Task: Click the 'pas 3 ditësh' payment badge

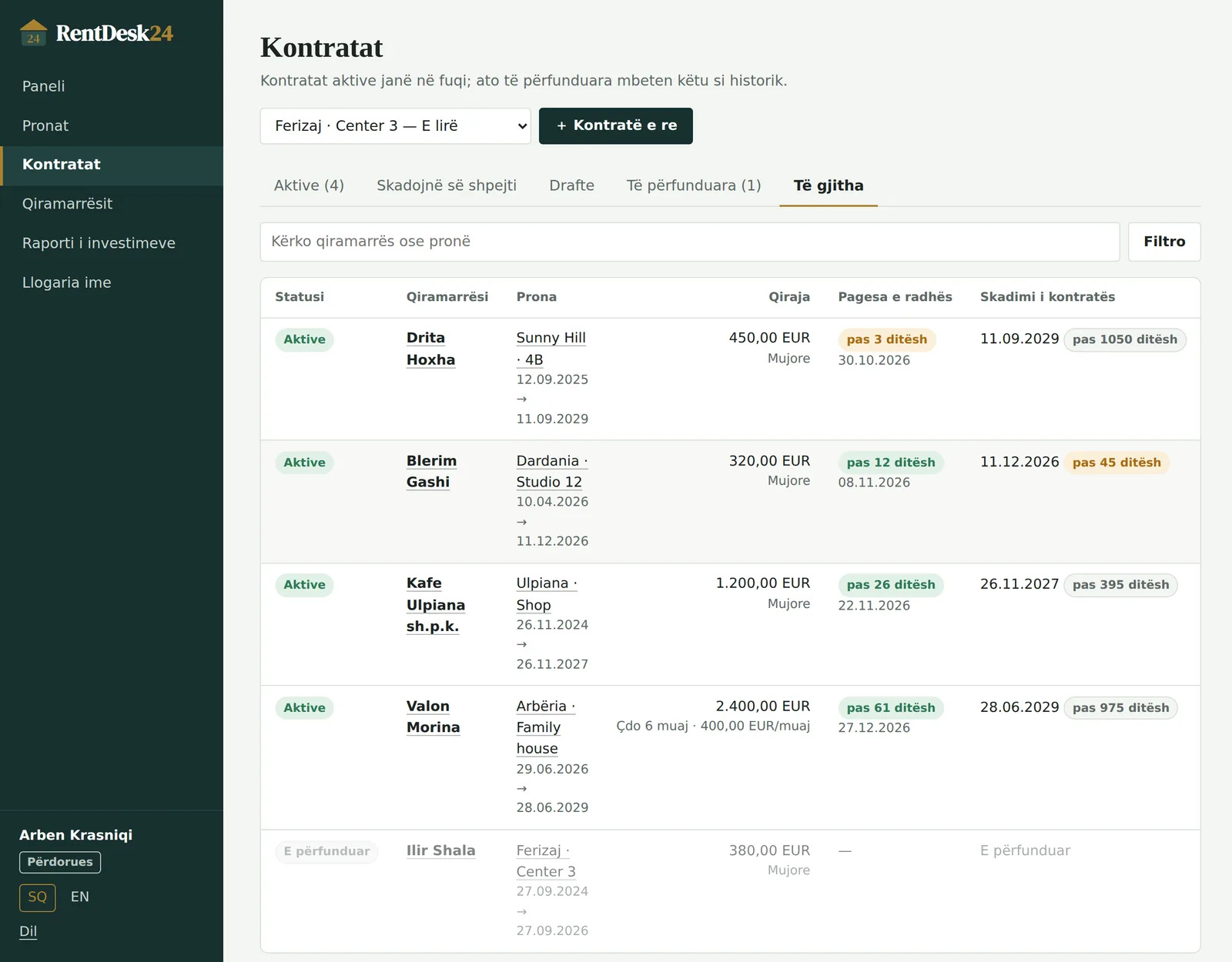Action: (x=887, y=339)
